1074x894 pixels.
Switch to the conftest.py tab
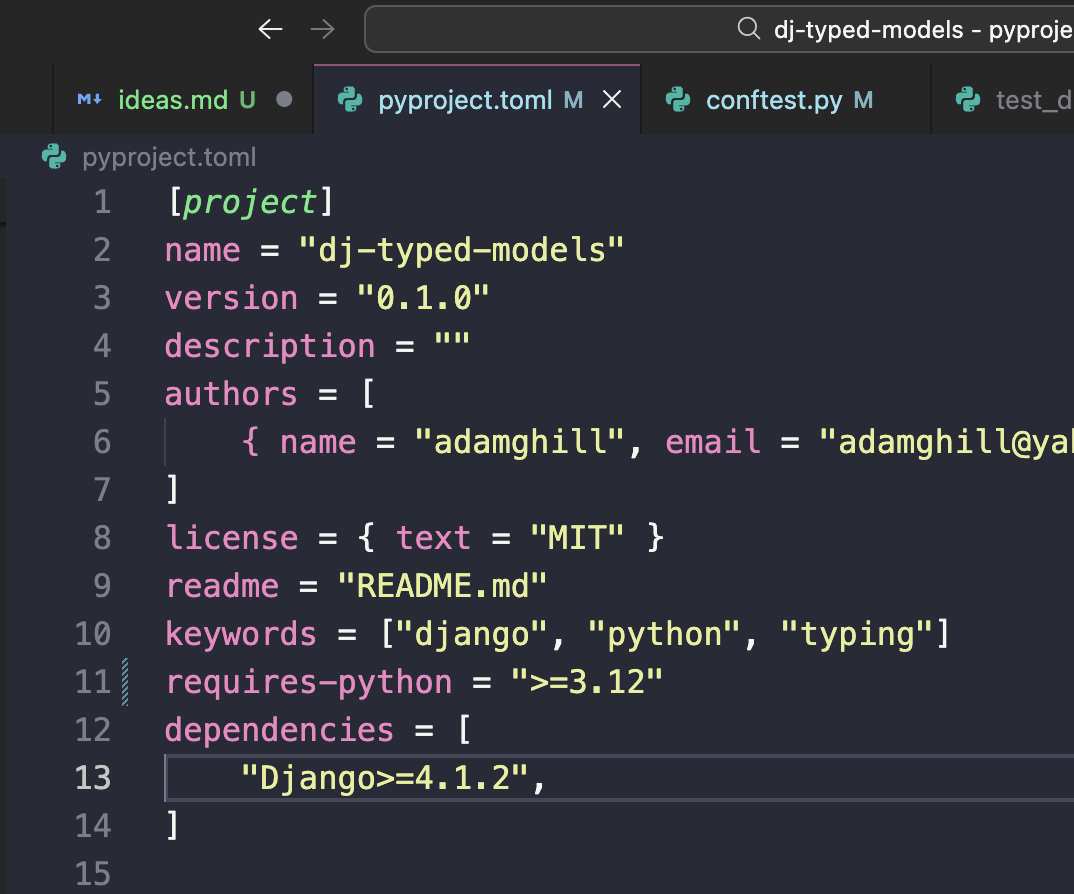click(x=773, y=100)
